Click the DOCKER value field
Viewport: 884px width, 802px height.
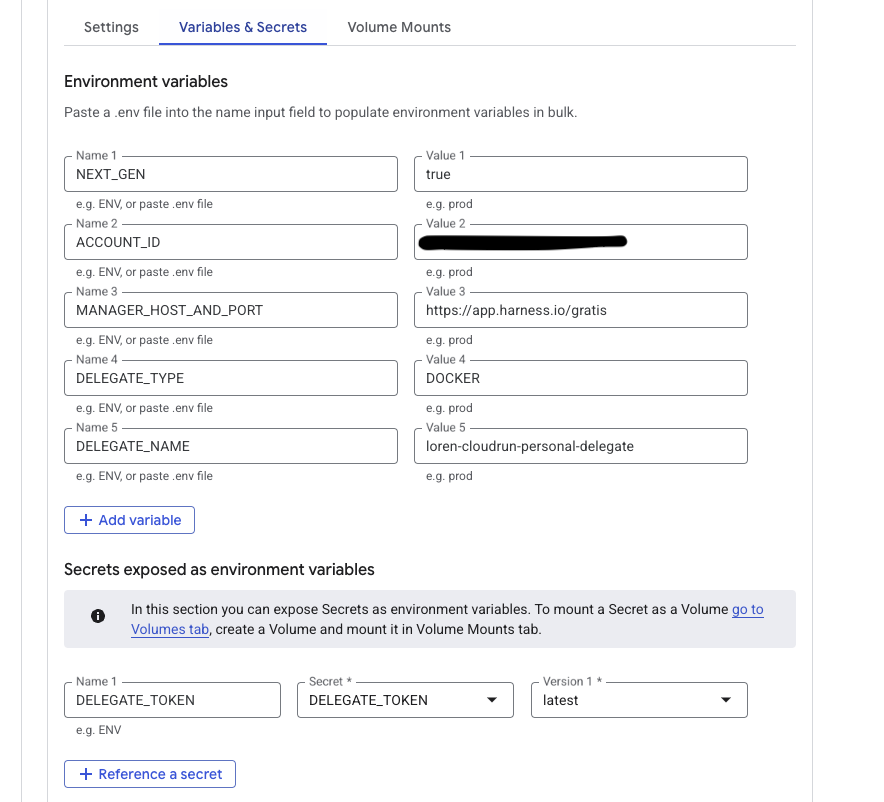(x=581, y=378)
